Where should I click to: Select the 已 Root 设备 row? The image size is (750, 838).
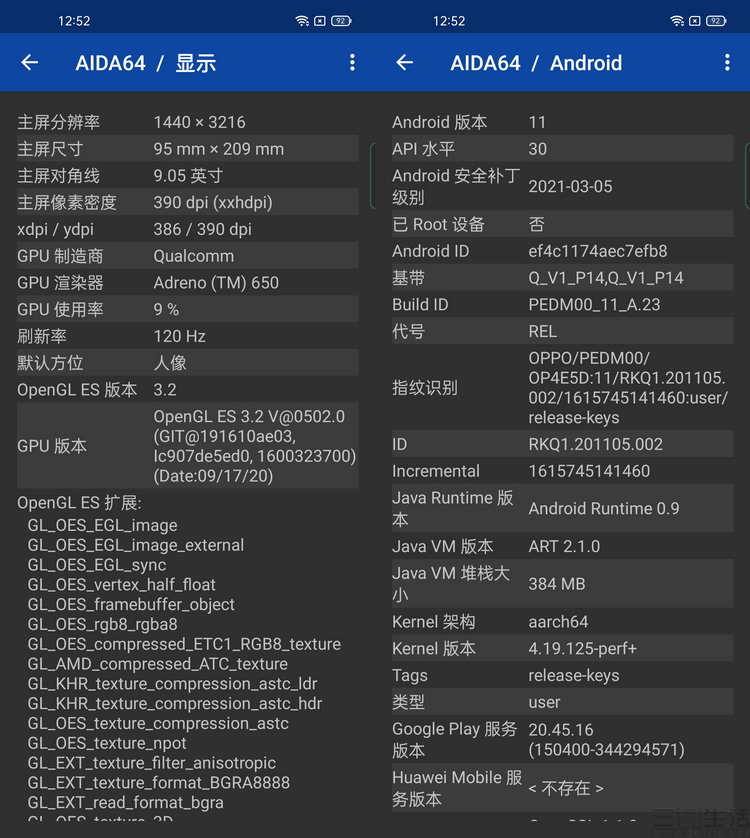coord(563,224)
